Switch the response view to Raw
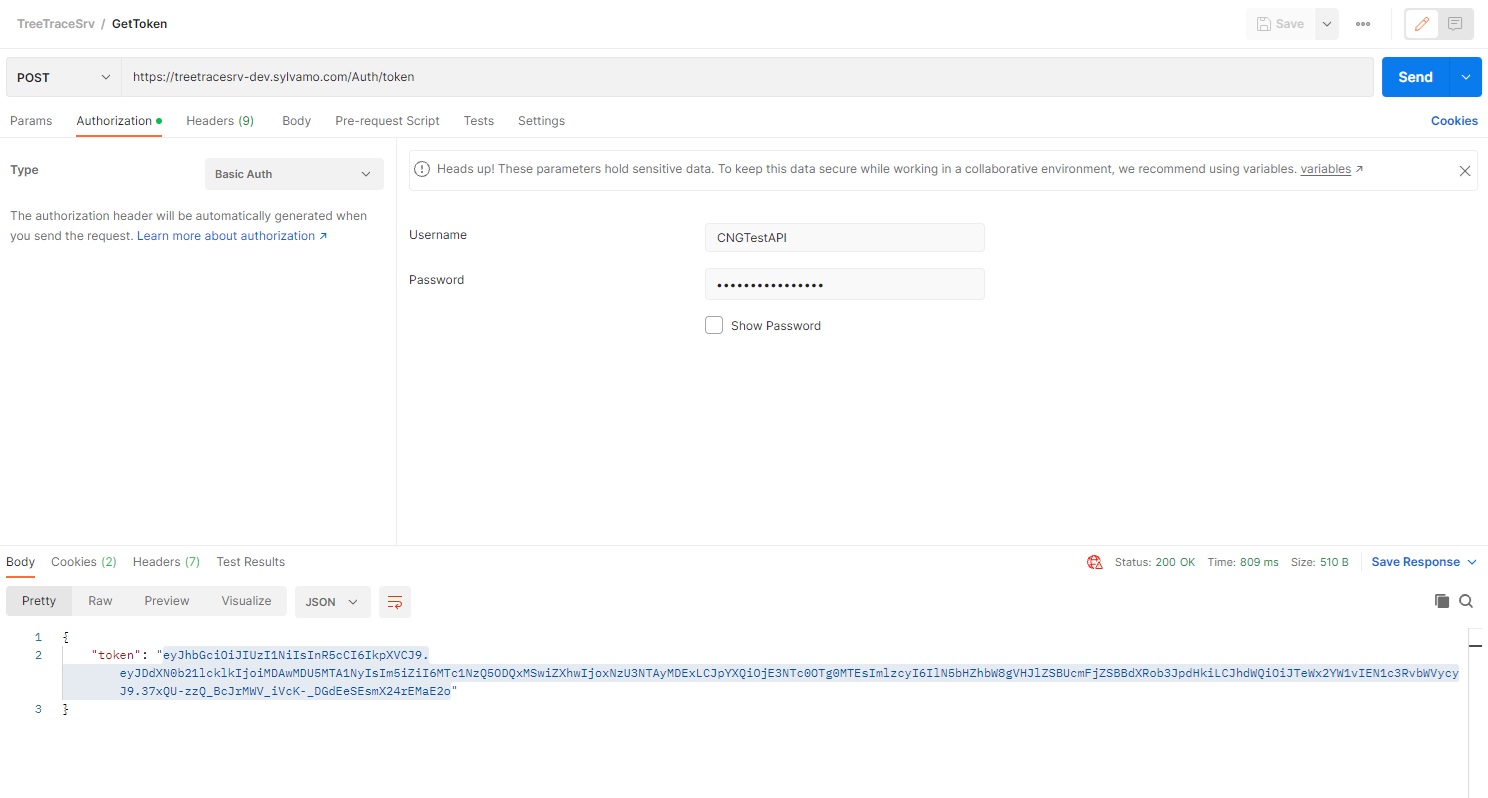Screen dimensions: 1488x798 tap(100, 600)
